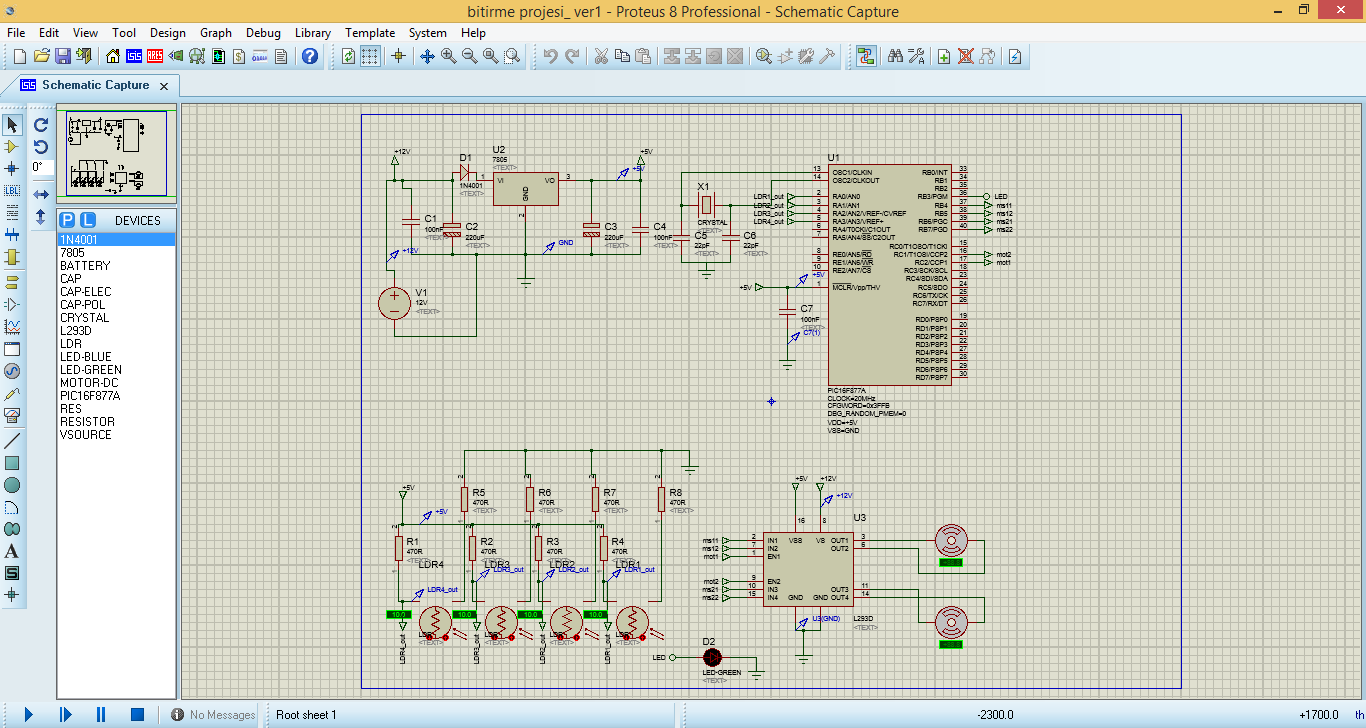Toggle false origin crosshair icon
Image resolution: width=1366 pixels, height=728 pixels.
click(x=398, y=56)
